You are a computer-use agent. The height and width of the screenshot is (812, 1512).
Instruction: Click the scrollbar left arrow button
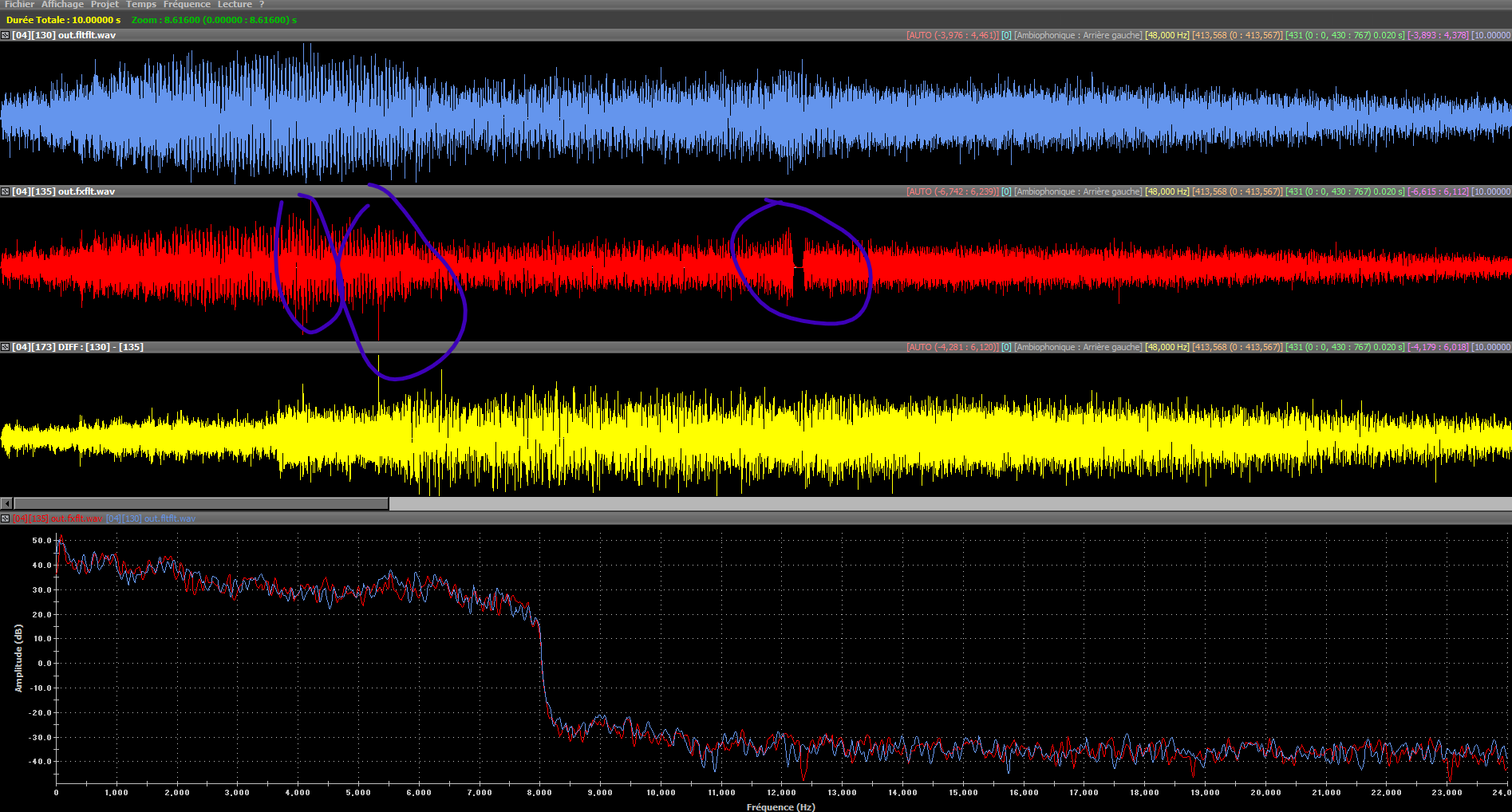pos(6,503)
